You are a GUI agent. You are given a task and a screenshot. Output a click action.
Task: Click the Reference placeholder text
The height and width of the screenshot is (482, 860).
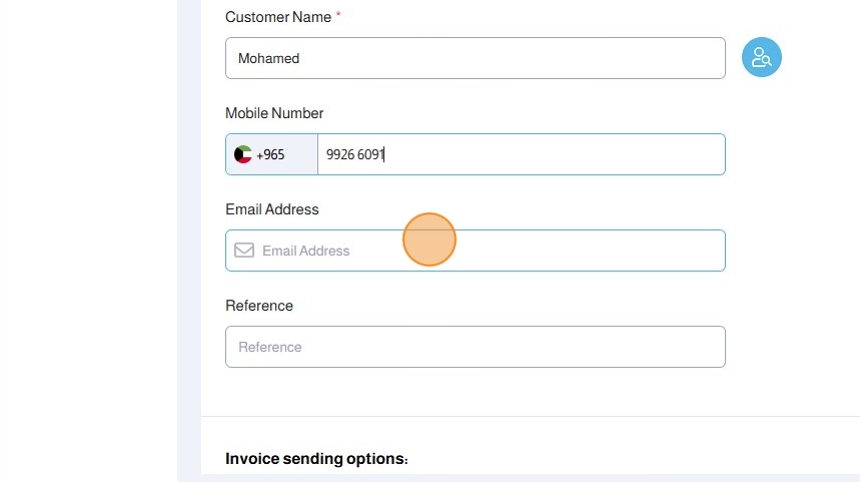click(x=270, y=347)
